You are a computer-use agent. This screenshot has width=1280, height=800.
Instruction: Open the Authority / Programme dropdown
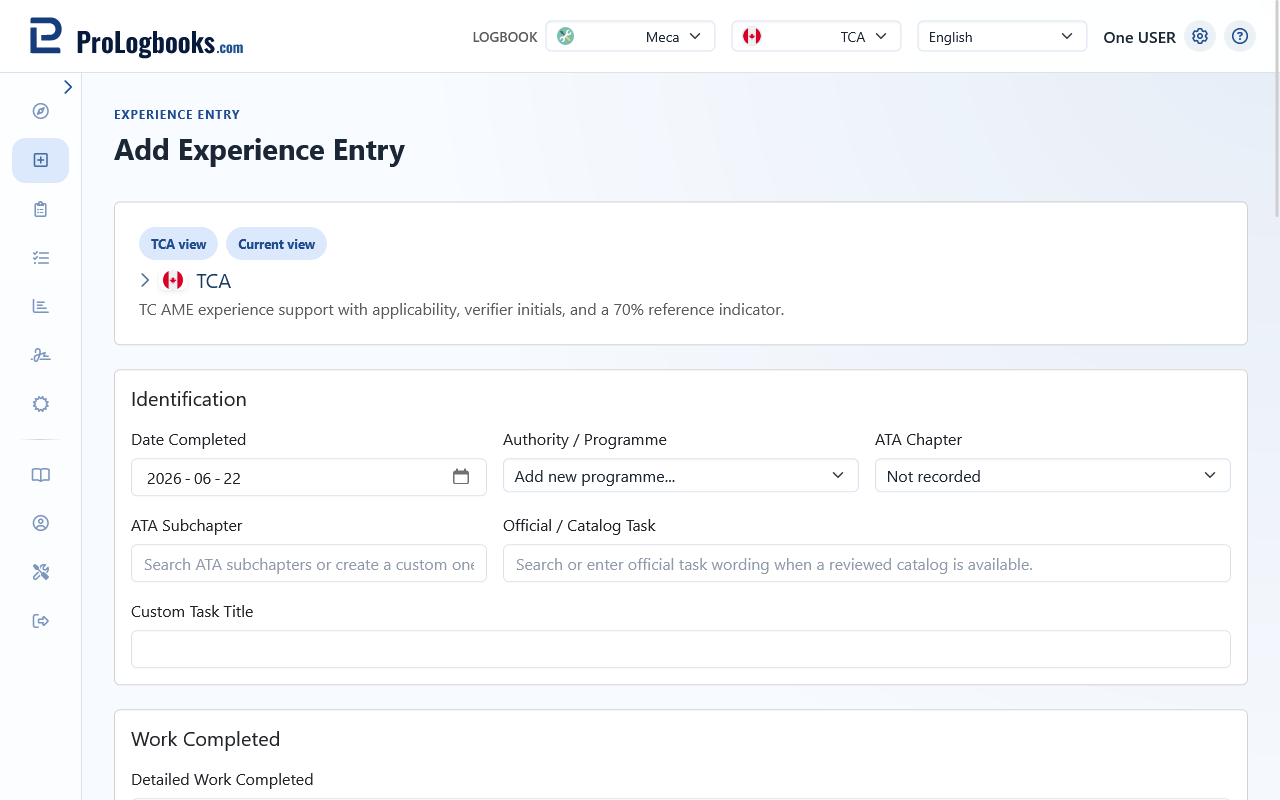680,476
